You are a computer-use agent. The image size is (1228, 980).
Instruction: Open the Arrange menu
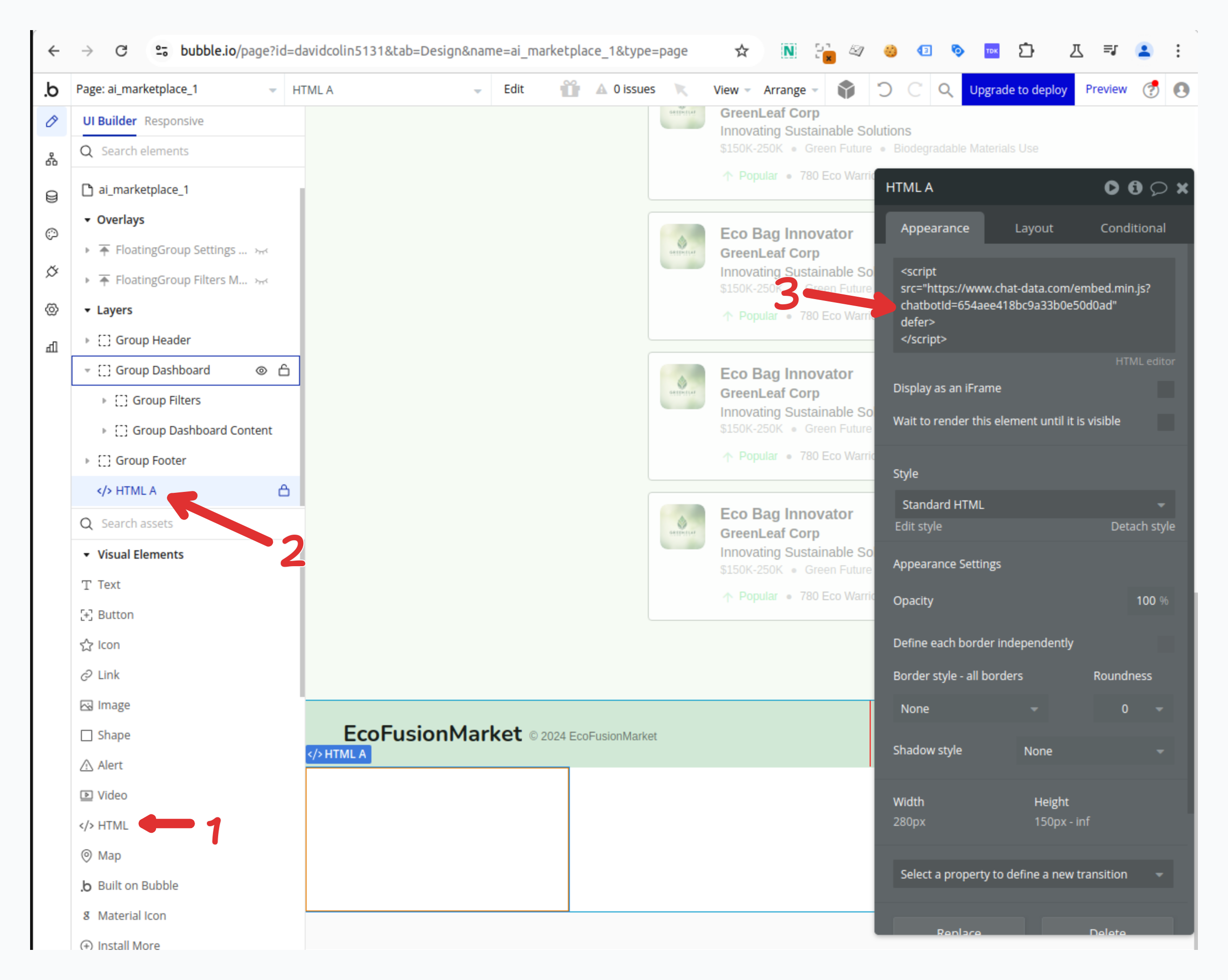791,90
